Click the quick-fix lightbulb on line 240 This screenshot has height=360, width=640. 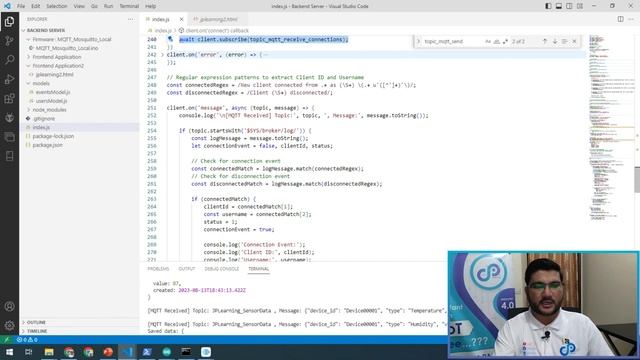coord(170,39)
